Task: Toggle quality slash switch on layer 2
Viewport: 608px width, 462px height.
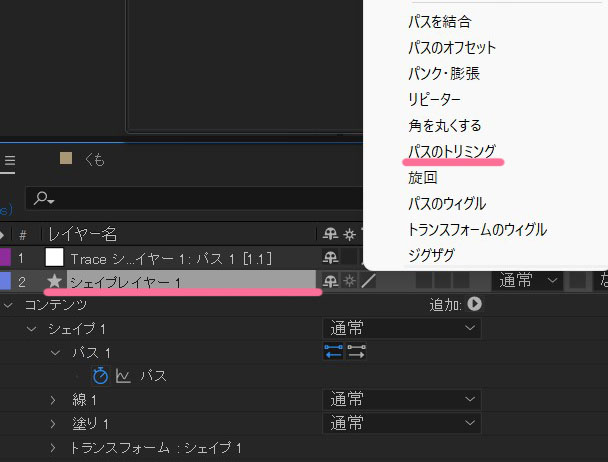Action: point(368,281)
